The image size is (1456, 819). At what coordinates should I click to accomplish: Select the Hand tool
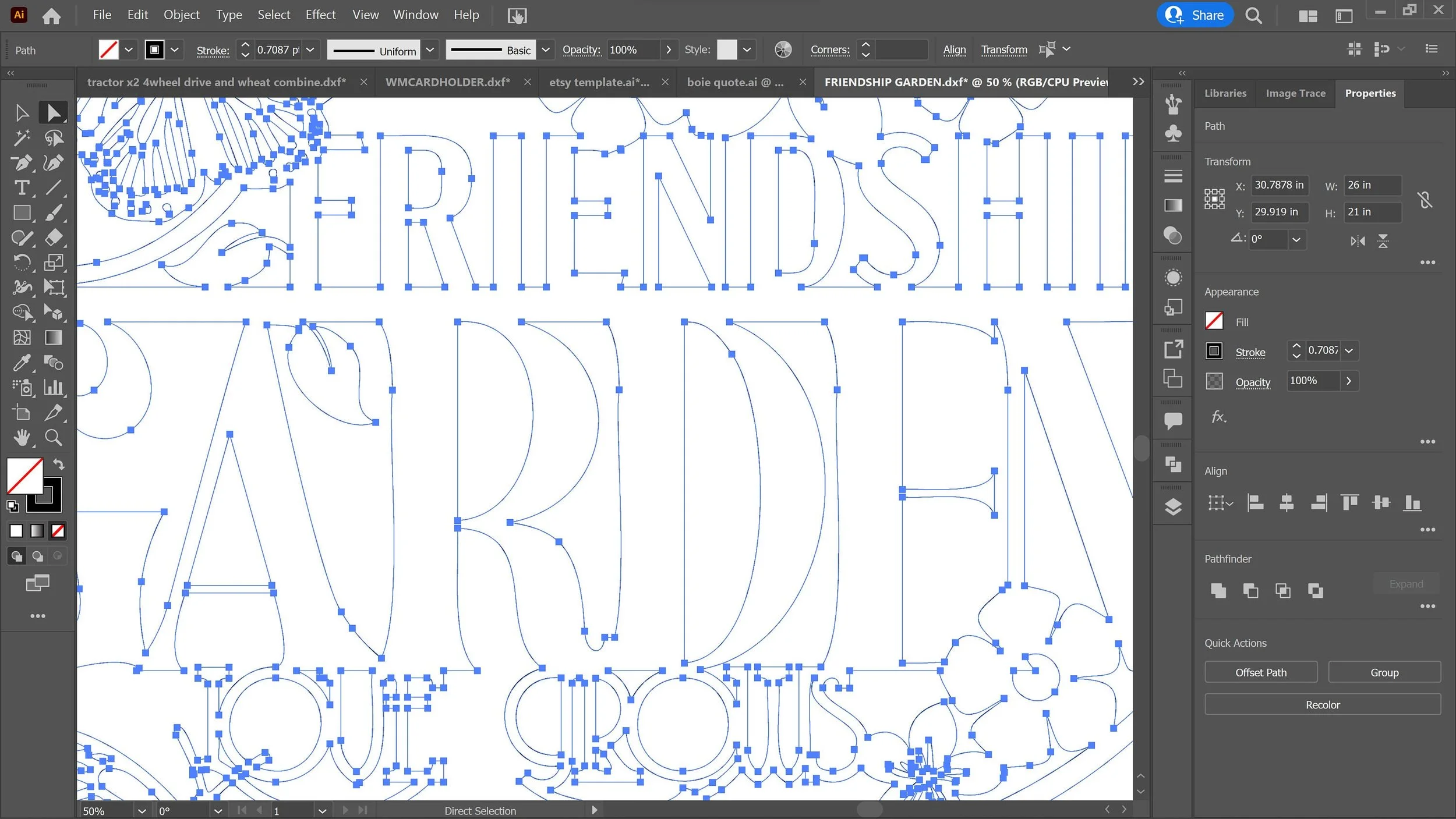[22, 438]
